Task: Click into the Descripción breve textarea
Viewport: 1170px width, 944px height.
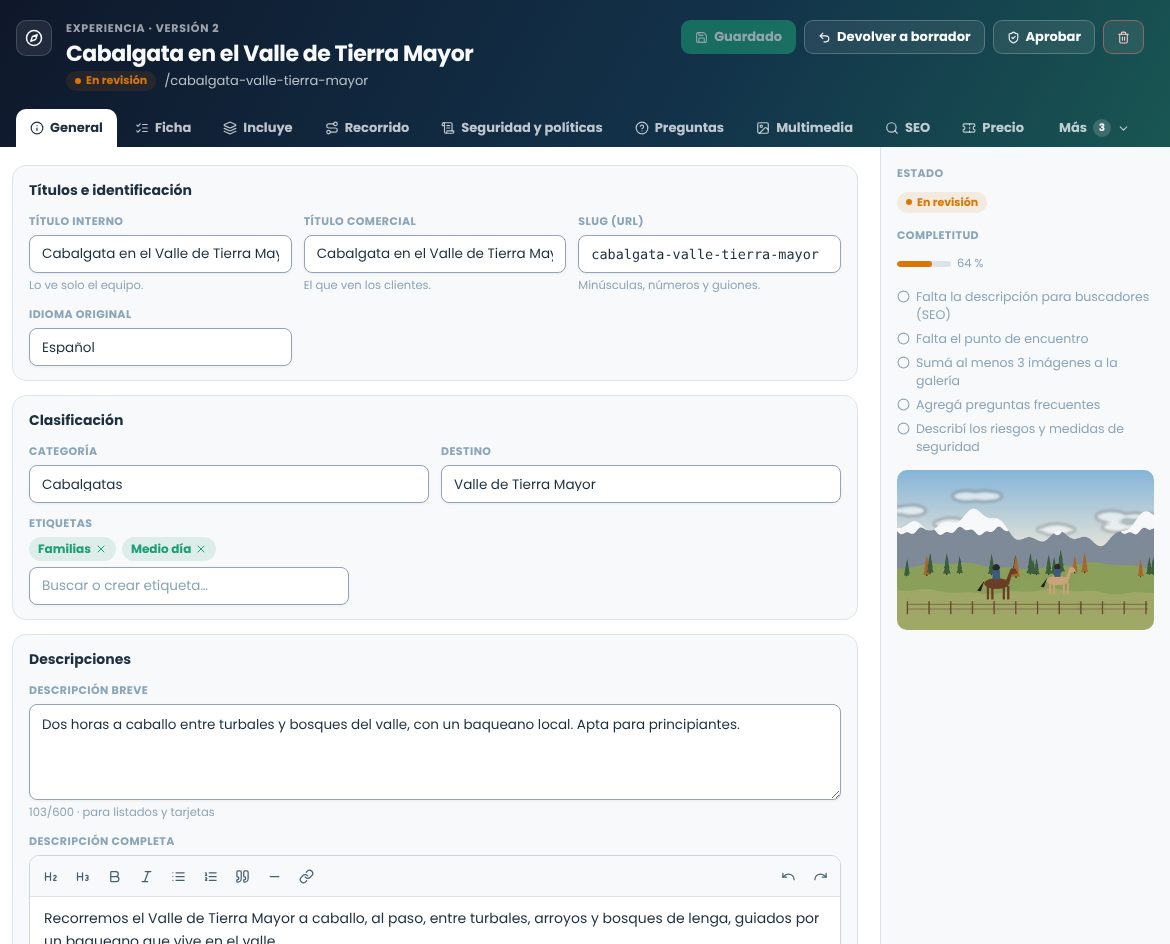Action: click(435, 752)
